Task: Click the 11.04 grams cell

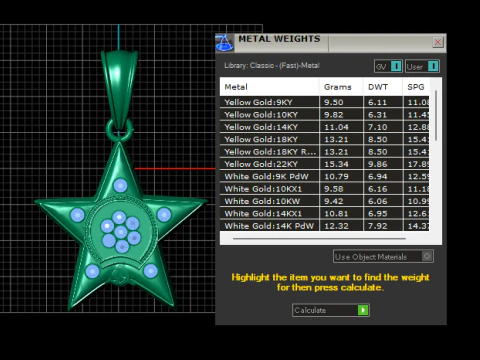Action: click(341, 127)
